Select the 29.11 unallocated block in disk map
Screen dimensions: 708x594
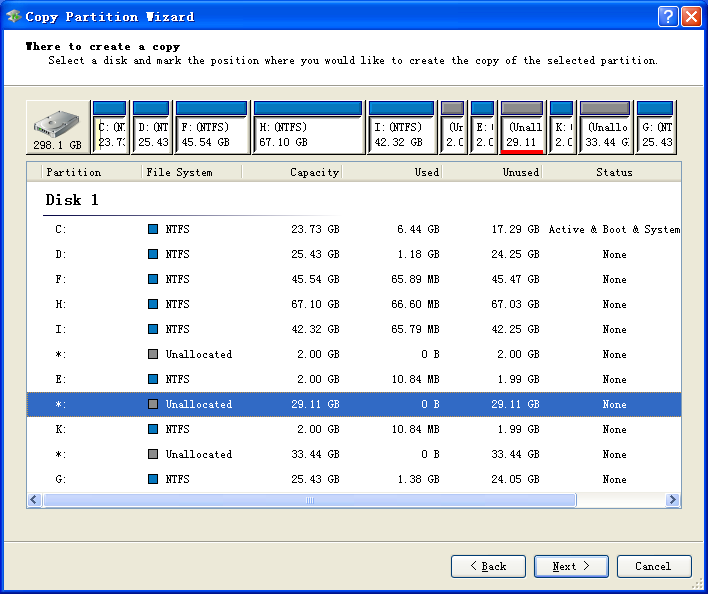pos(522,128)
